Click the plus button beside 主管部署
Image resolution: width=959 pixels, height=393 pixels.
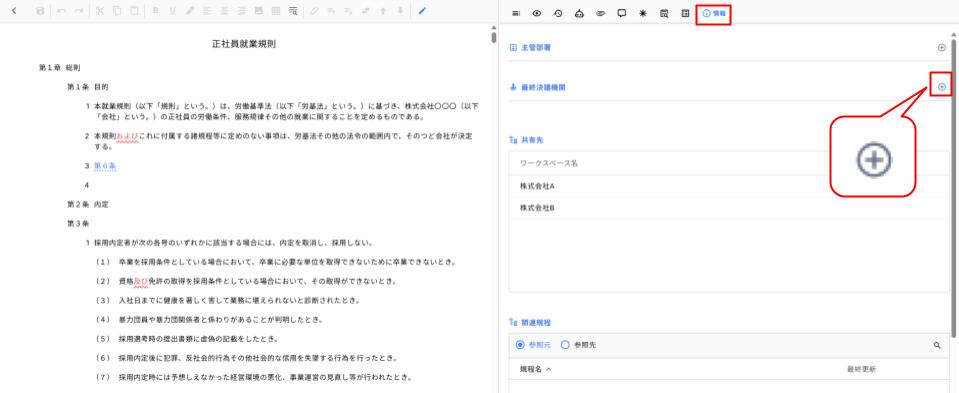click(942, 47)
